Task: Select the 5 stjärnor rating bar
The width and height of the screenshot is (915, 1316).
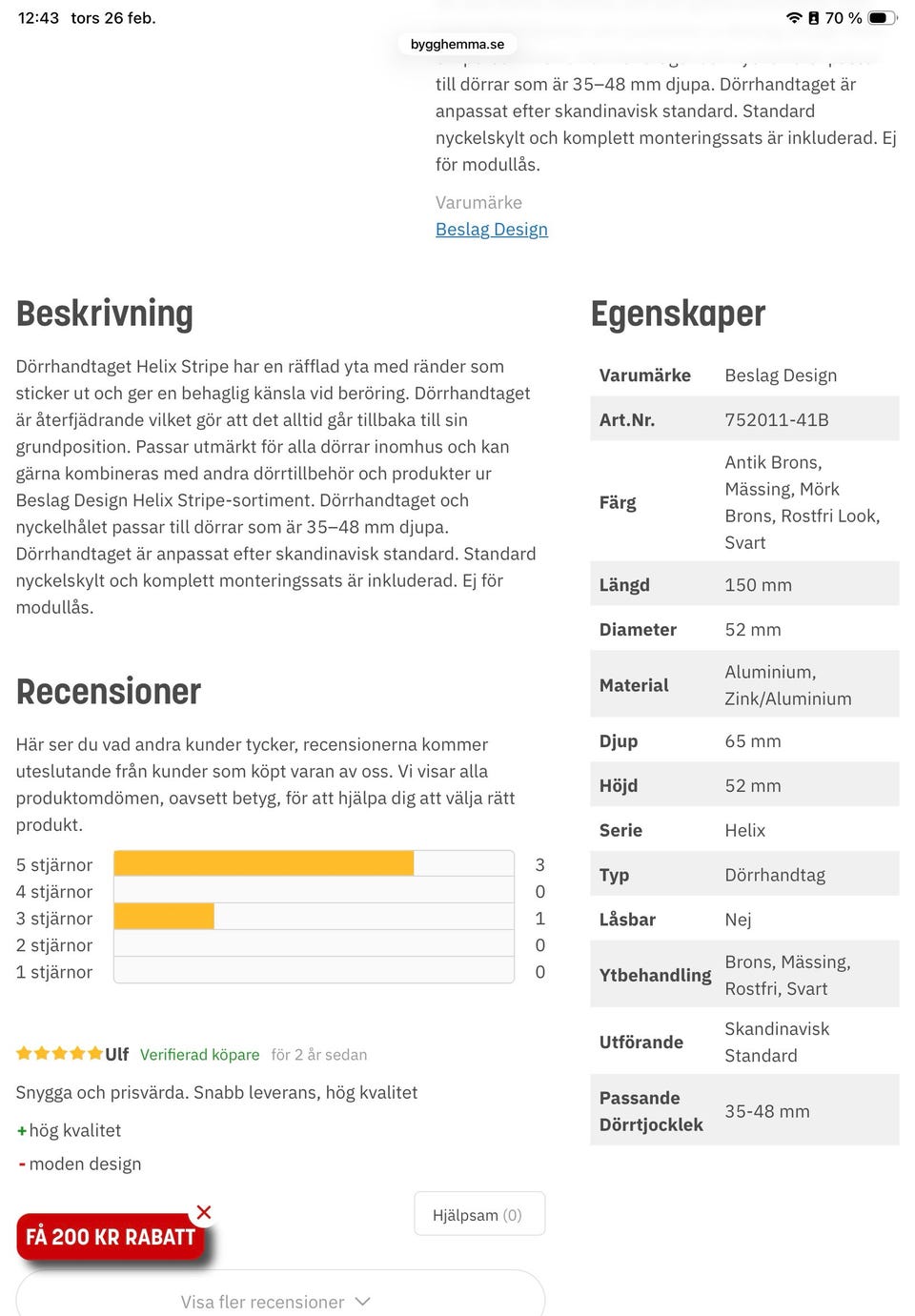Action: (x=314, y=864)
